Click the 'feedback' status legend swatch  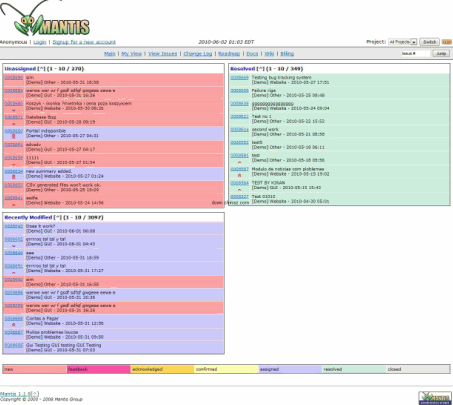tap(98, 369)
